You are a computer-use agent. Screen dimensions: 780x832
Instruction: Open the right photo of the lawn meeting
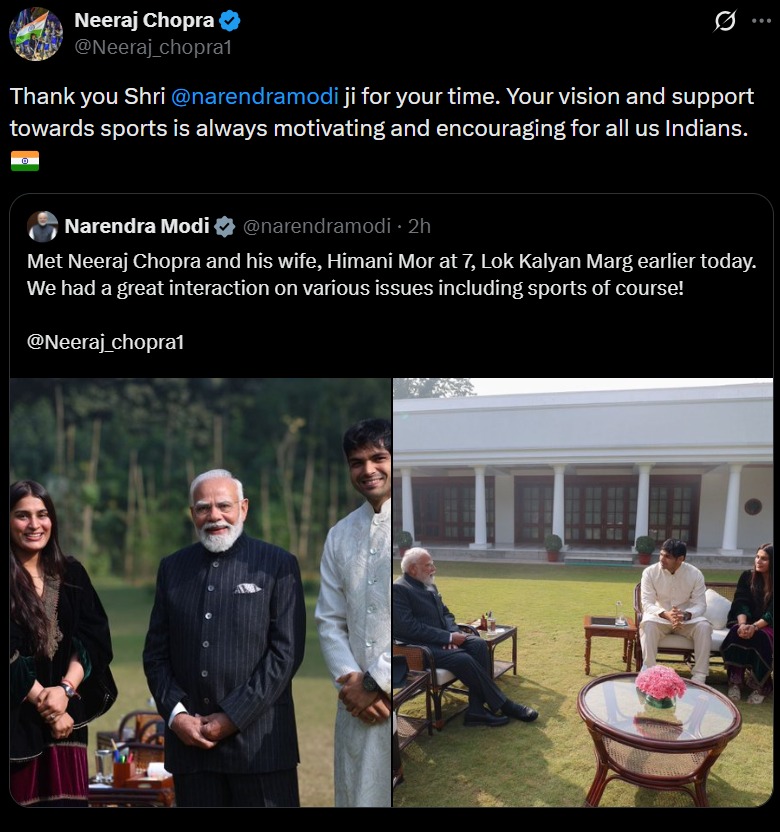click(x=582, y=592)
